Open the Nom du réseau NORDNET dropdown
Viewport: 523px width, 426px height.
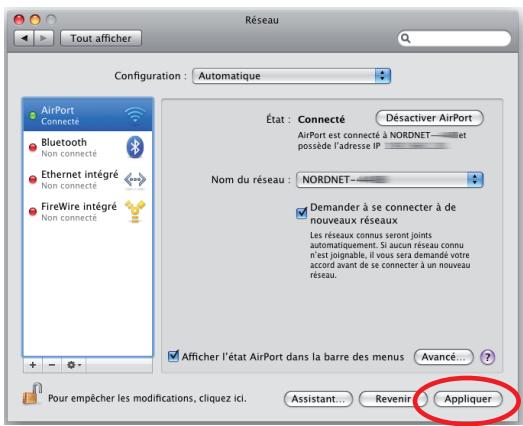(390, 180)
